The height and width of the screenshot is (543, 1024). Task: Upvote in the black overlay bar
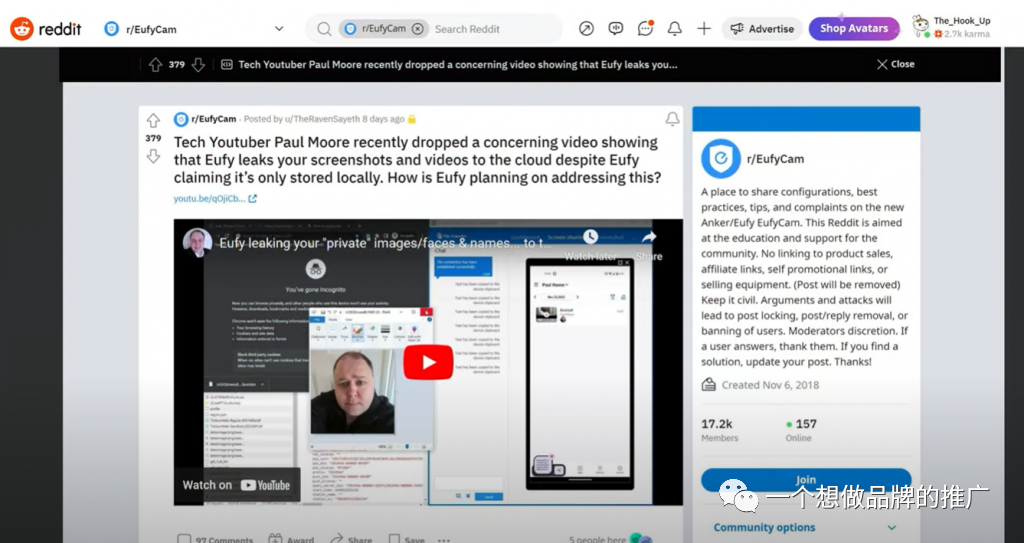click(x=155, y=65)
